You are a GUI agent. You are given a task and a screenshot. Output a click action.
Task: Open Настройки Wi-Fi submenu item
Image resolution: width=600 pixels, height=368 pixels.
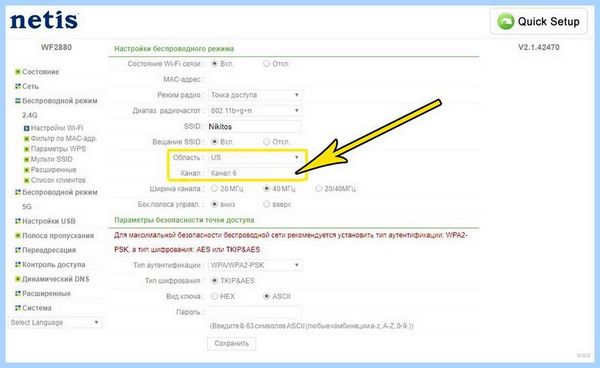click(57, 128)
